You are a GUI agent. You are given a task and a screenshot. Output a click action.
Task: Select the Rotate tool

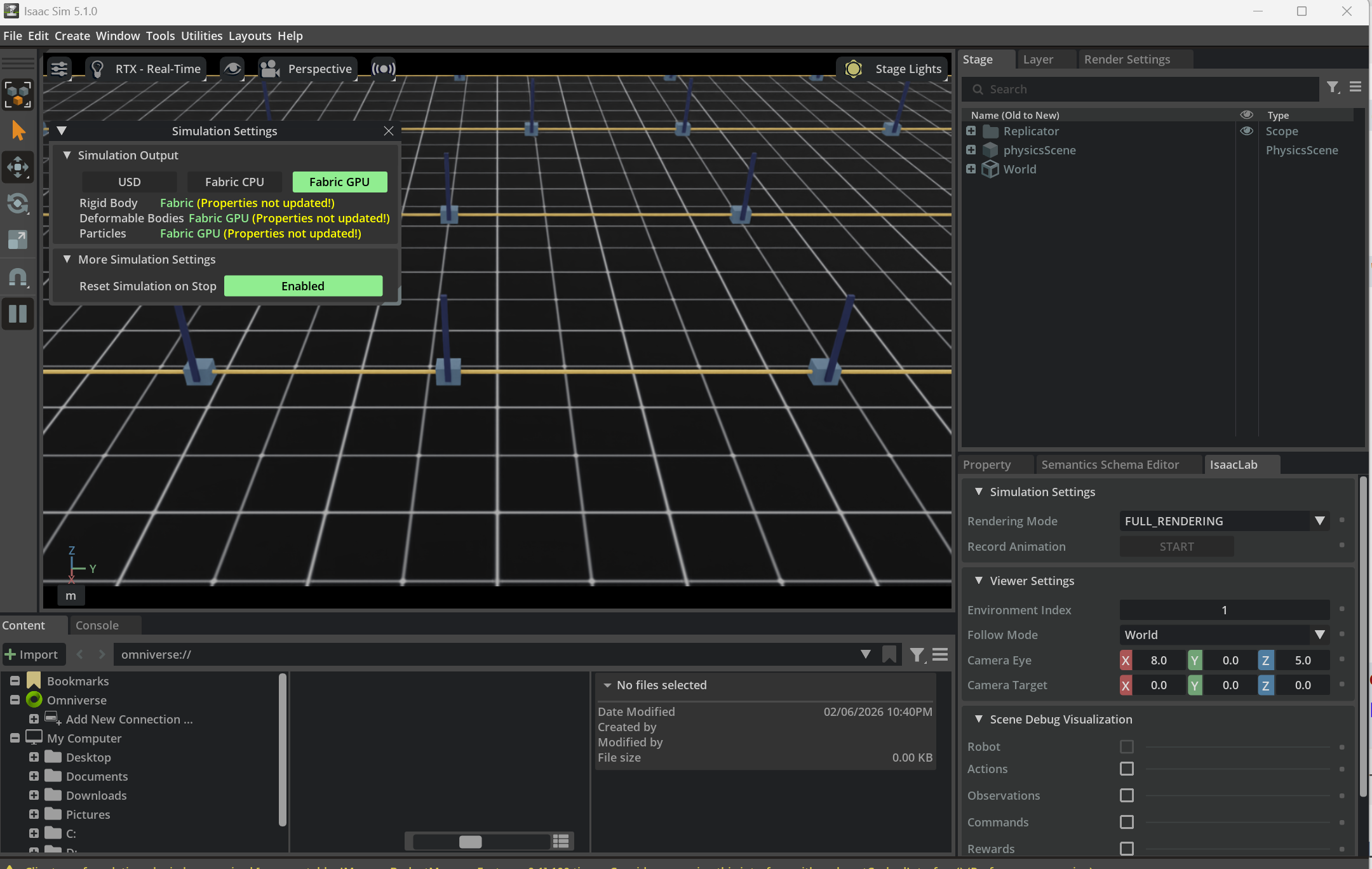click(18, 204)
